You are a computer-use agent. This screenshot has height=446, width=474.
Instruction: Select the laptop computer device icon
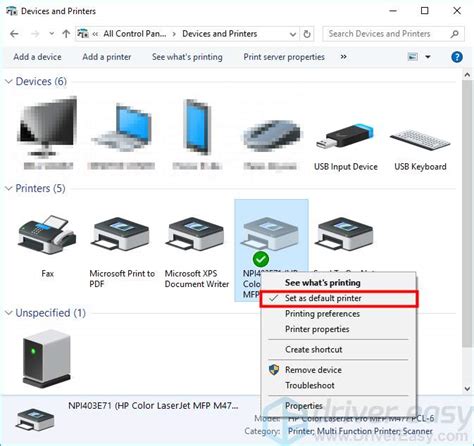122,128
